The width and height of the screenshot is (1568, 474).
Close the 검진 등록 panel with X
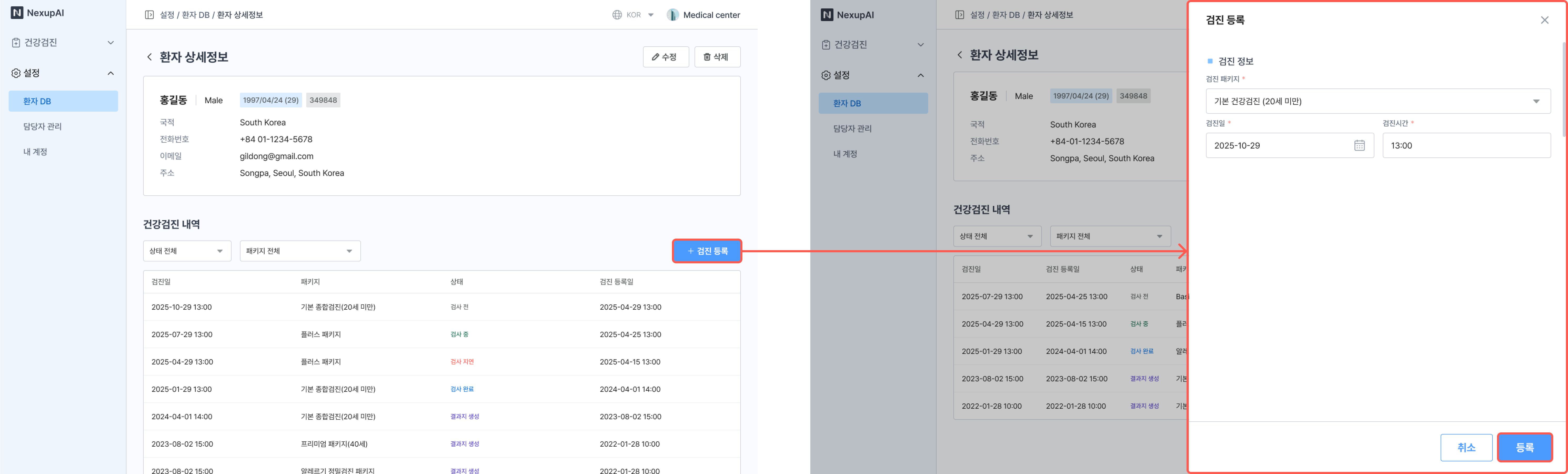point(1544,20)
